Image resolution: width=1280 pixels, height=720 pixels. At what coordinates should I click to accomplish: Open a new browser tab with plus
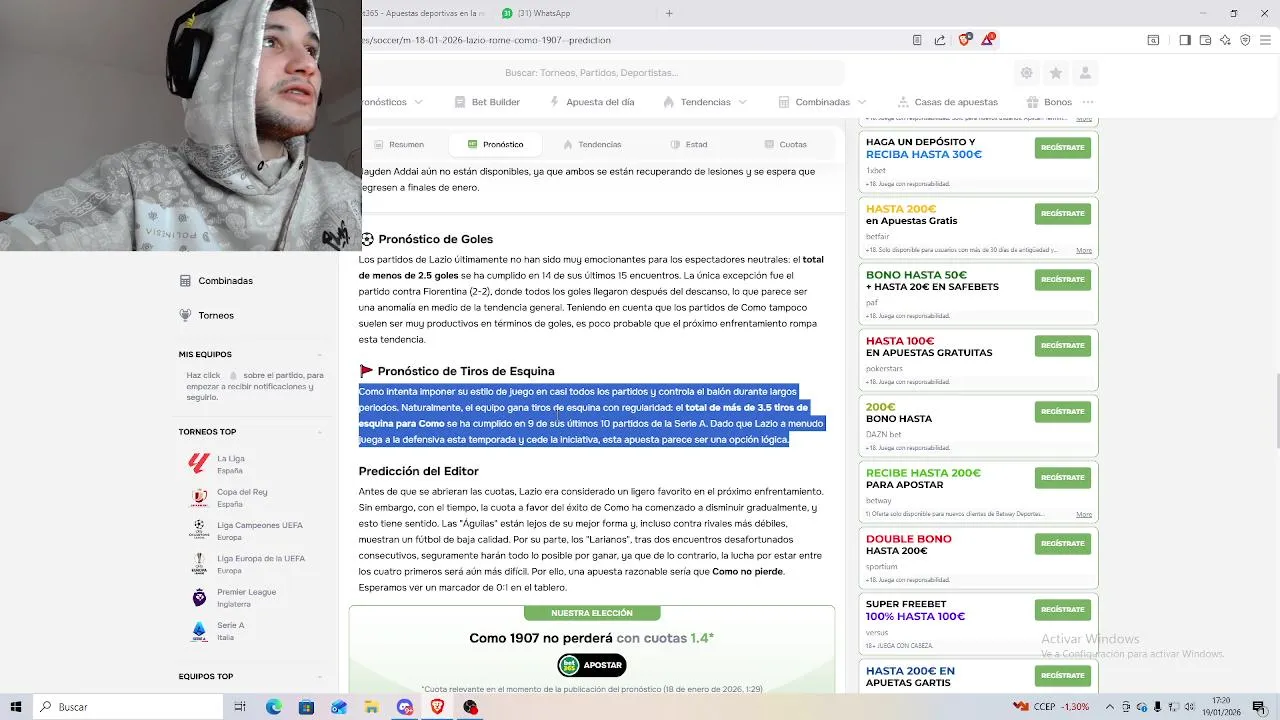click(x=669, y=13)
